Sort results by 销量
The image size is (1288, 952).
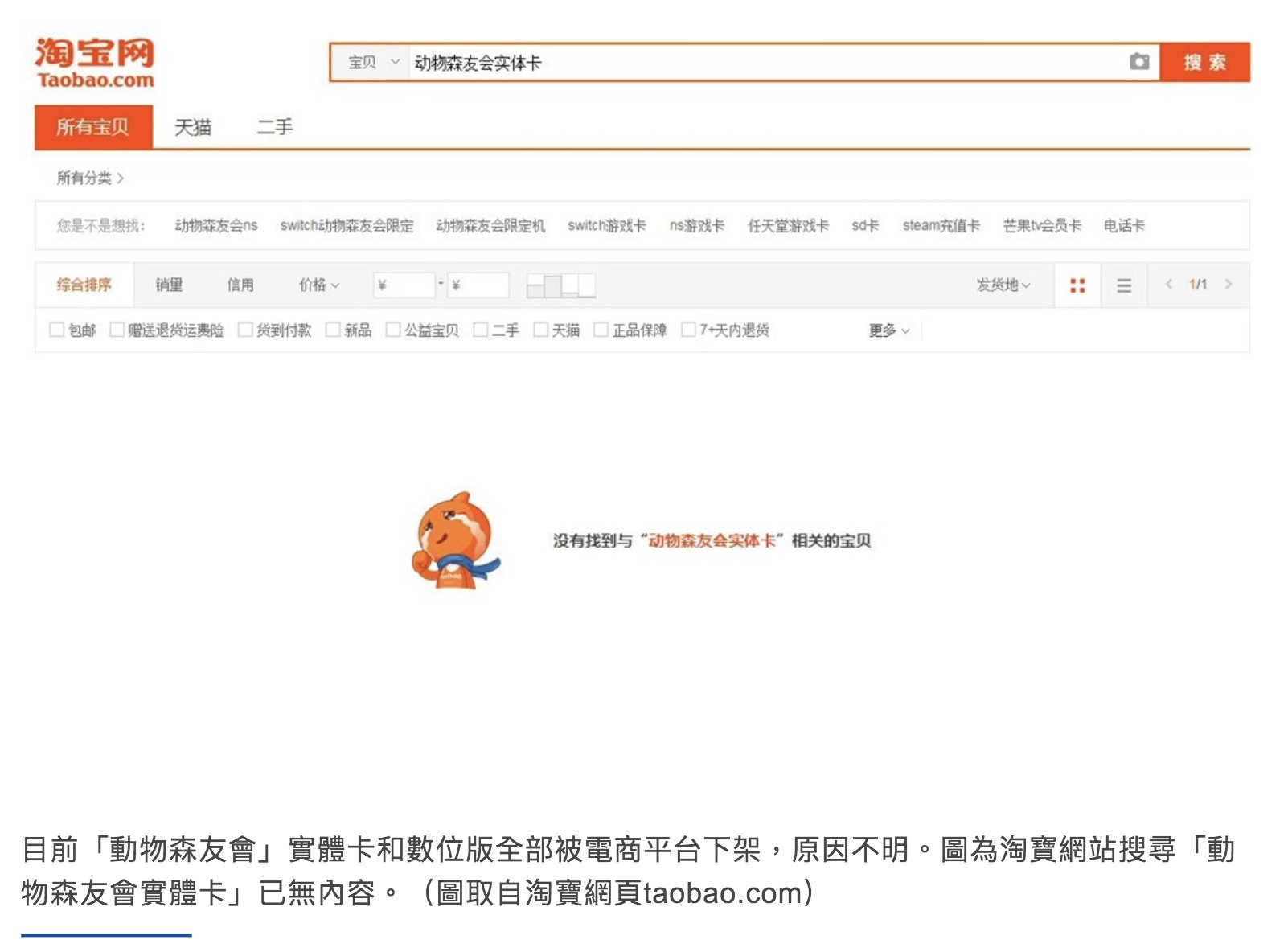pos(169,285)
